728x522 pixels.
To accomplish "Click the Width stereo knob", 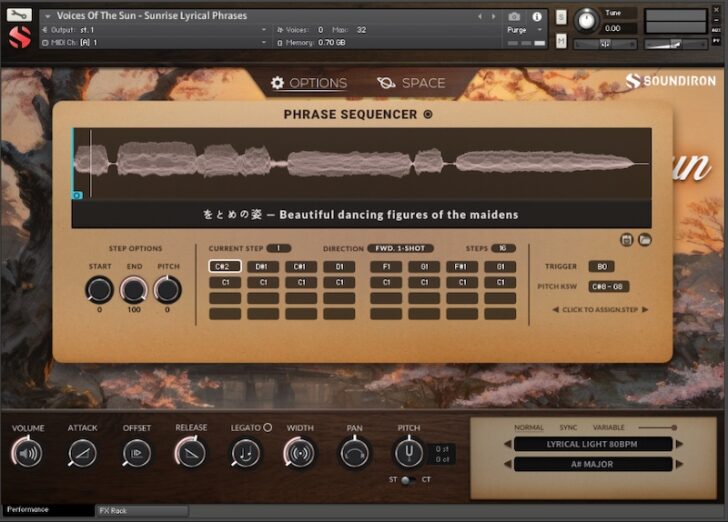I will coord(299,453).
